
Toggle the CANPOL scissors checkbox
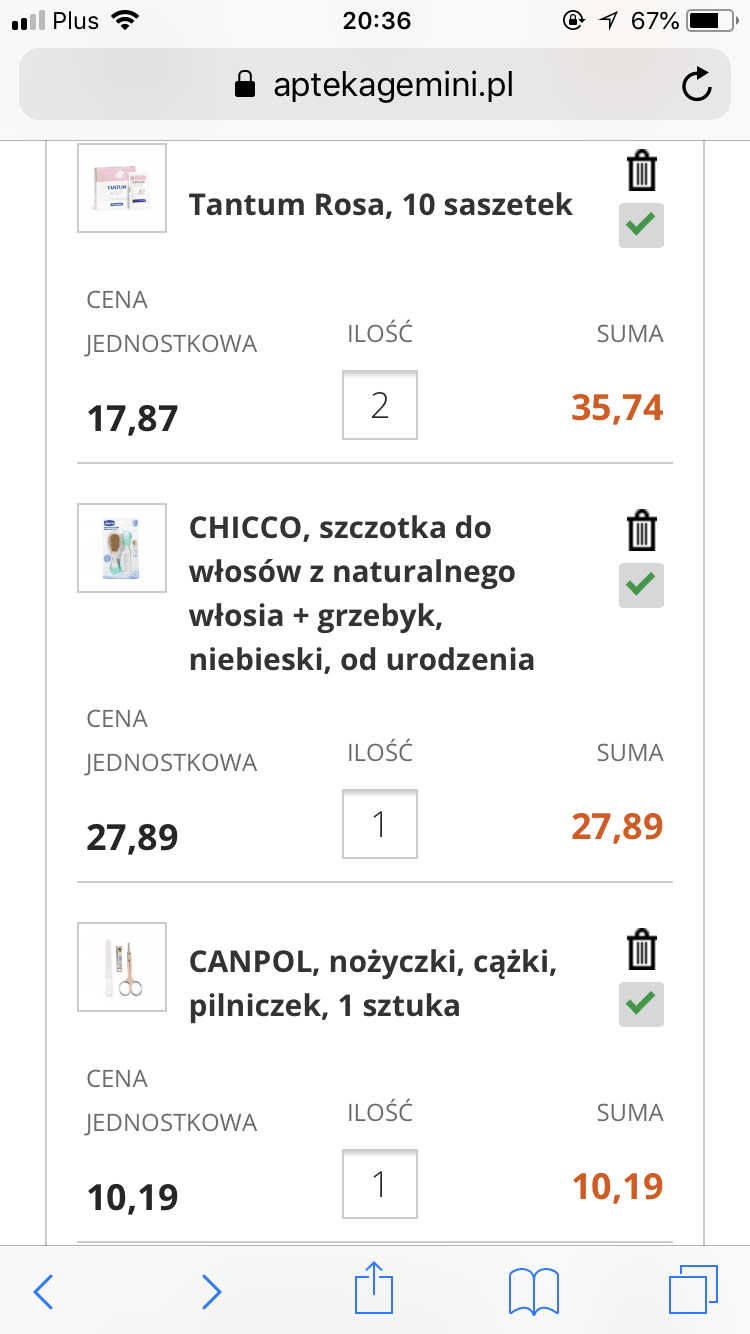(x=641, y=1004)
